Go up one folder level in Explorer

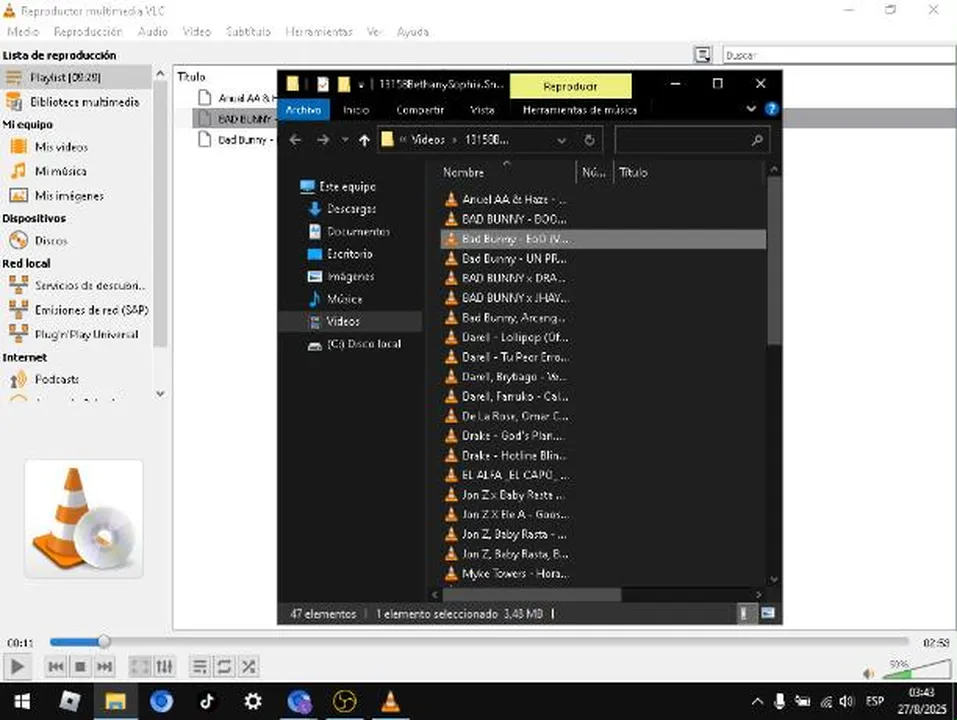pyautogui.click(x=364, y=140)
